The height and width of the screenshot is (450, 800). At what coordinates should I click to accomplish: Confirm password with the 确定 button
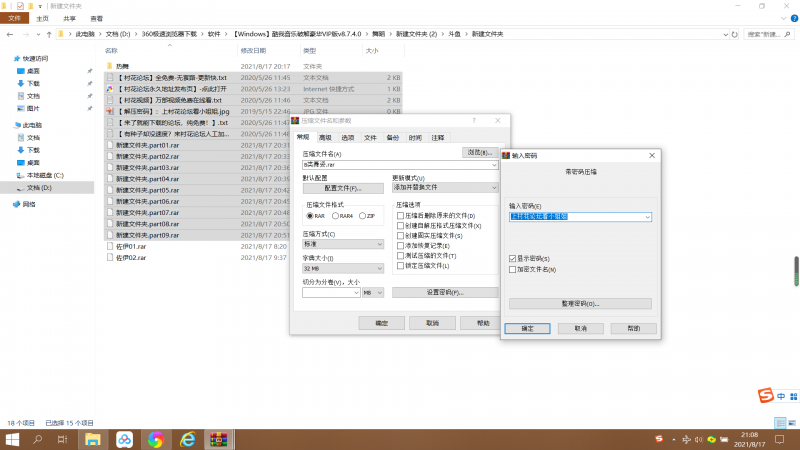pyautogui.click(x=528, y=328)
